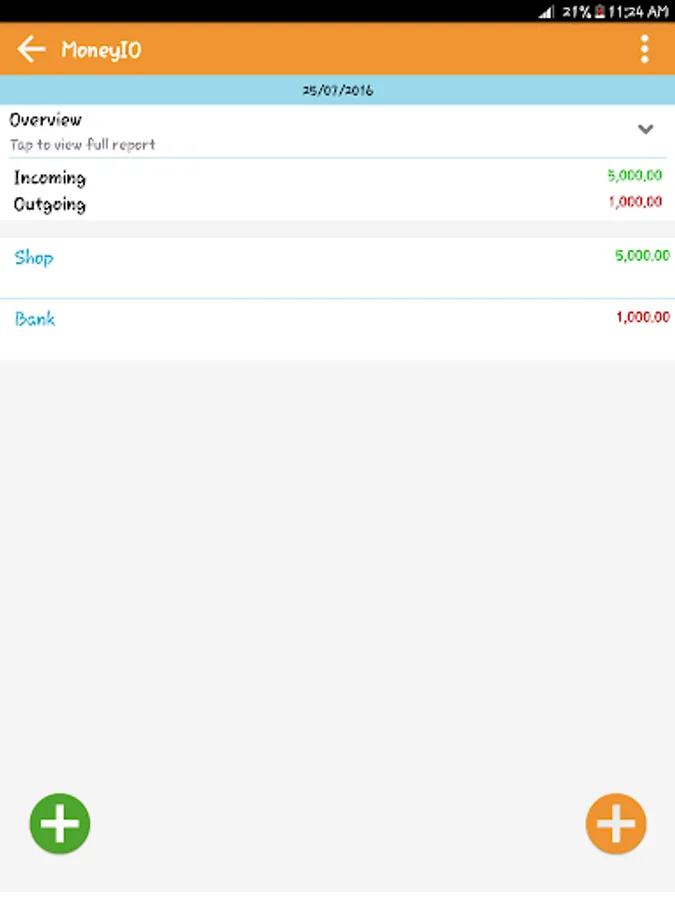
Task: Expand the Overview chevron arrow
Action: pos(645,129)
